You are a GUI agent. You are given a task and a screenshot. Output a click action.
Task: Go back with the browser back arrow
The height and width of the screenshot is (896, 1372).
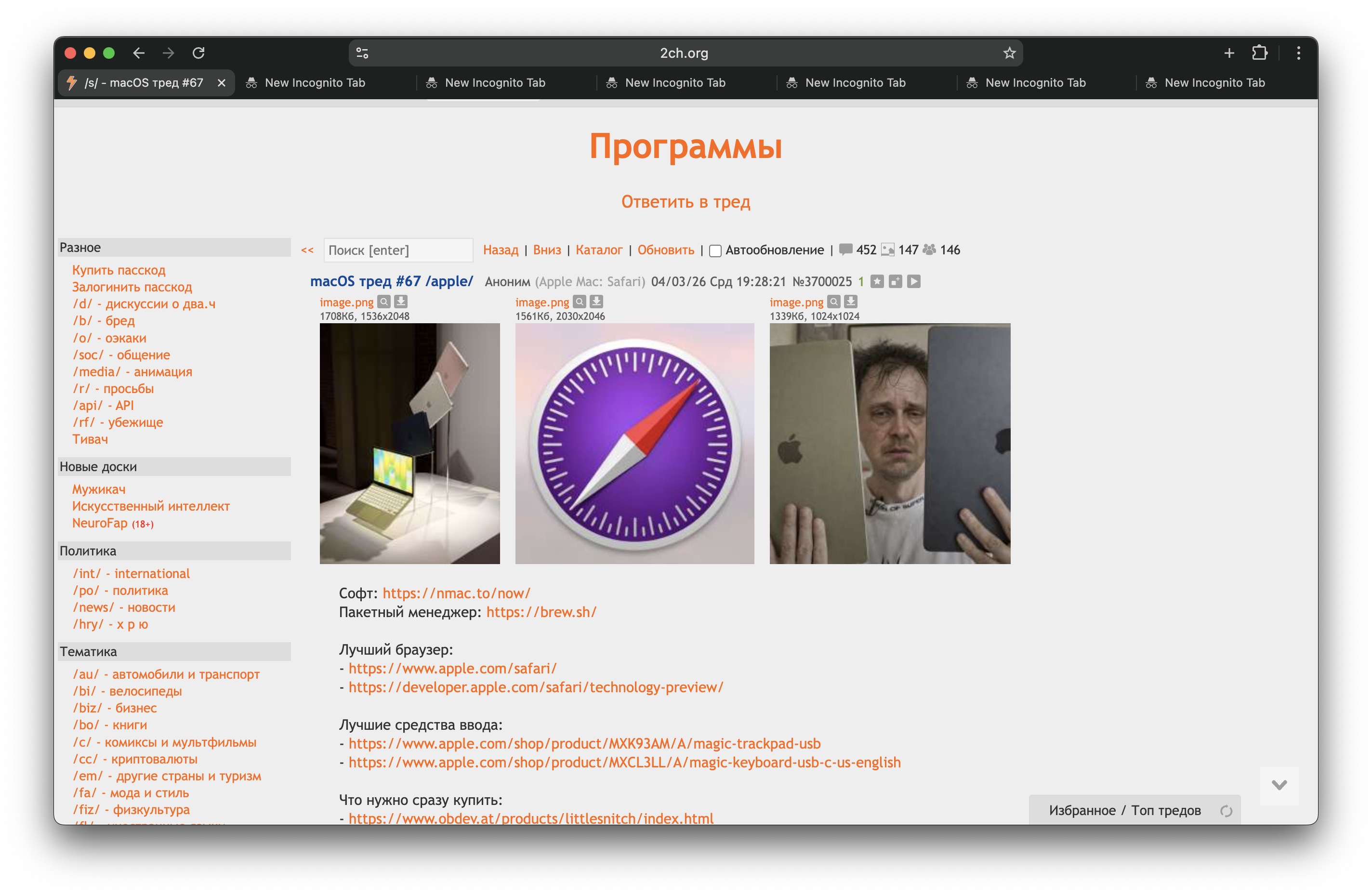click(138, 53)
